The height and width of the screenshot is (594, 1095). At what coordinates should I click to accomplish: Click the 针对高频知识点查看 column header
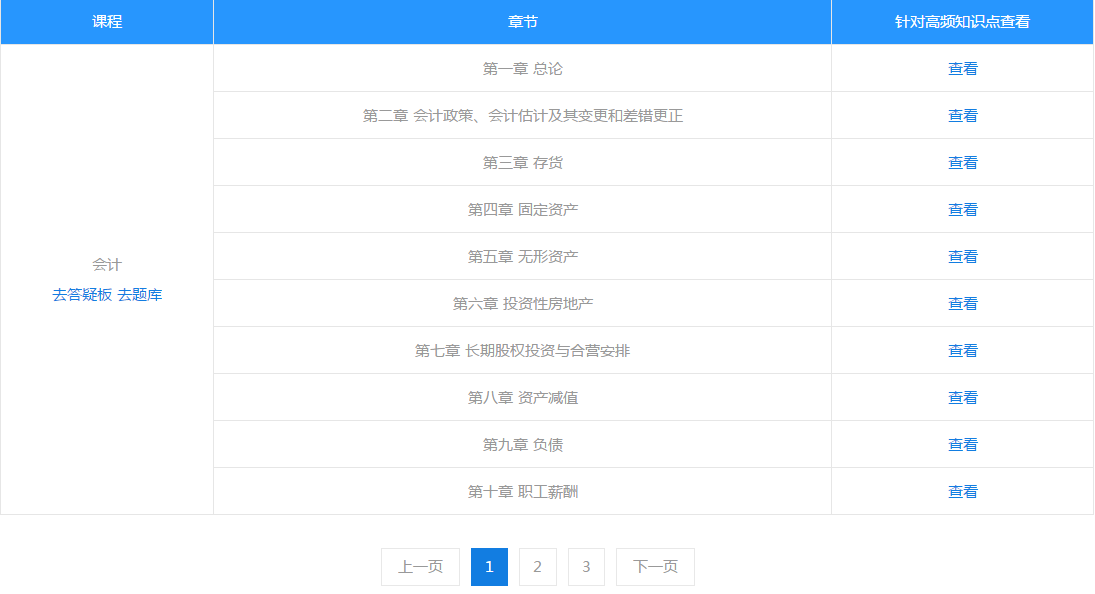tap(962, 22)
